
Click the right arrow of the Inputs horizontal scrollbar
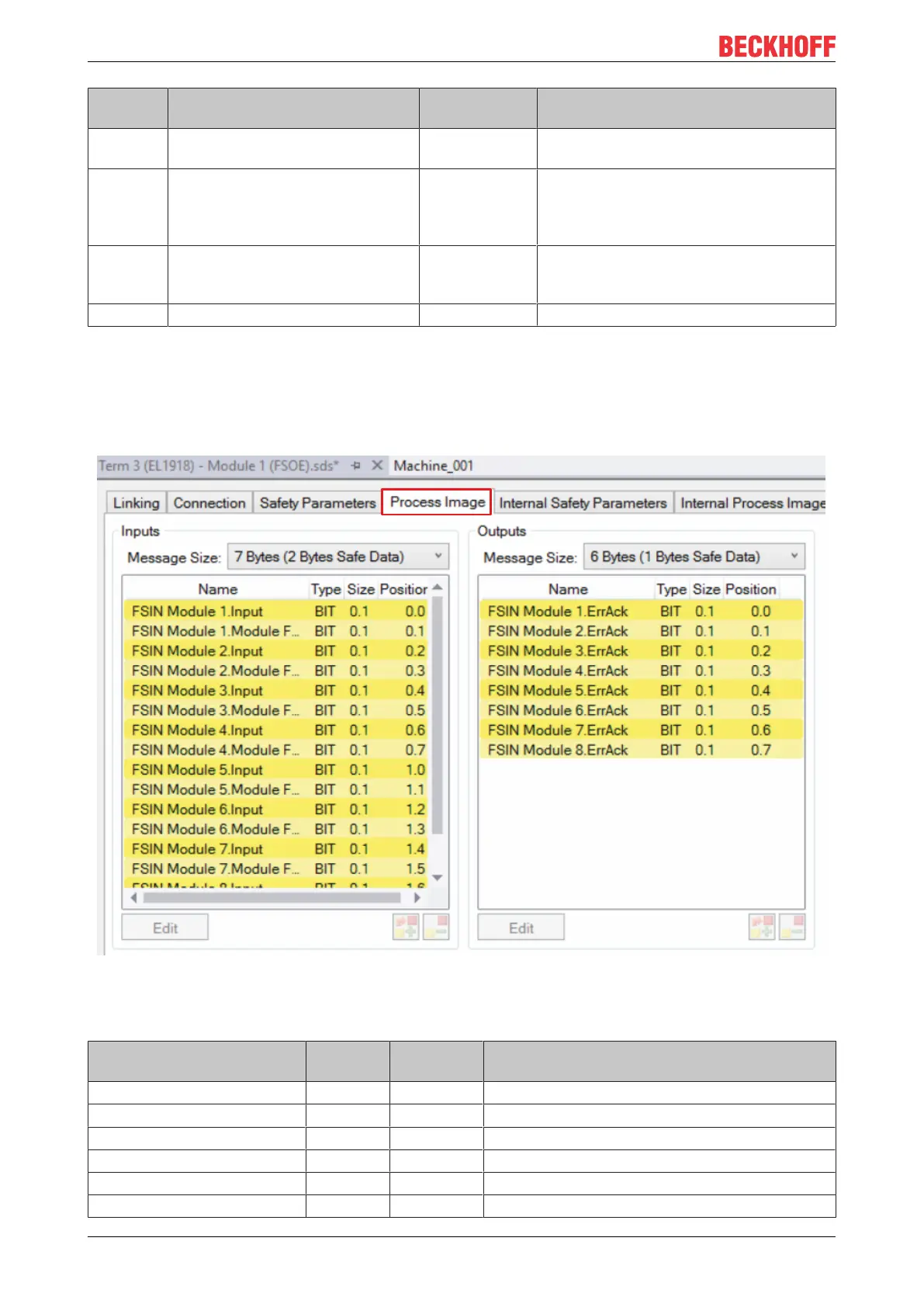(x=417, y=898)
